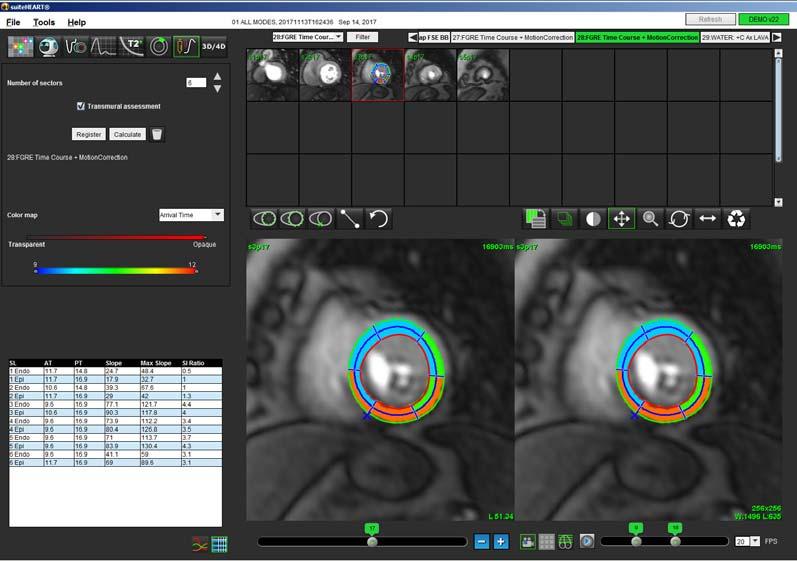The width and height of the screenshot is (797, 561).
Task: Open the globe viewer mode icon
Action: click(x=48, y=47)
